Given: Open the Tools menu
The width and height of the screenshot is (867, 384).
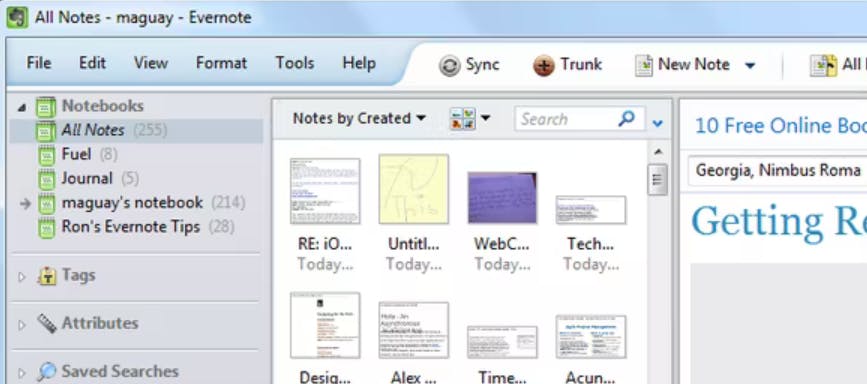Looking at the screenshot, I should tap(295, 63).
